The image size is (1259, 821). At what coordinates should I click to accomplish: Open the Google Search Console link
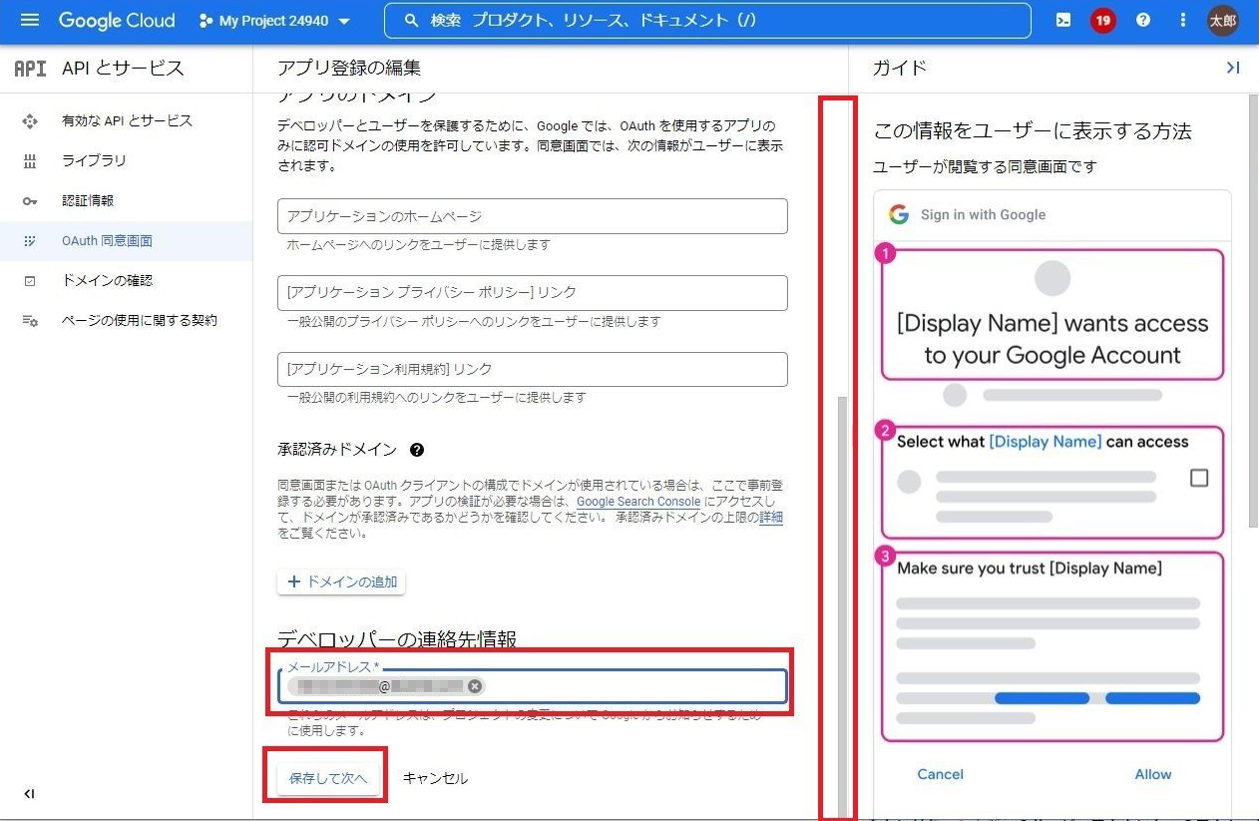pos(638,502)
